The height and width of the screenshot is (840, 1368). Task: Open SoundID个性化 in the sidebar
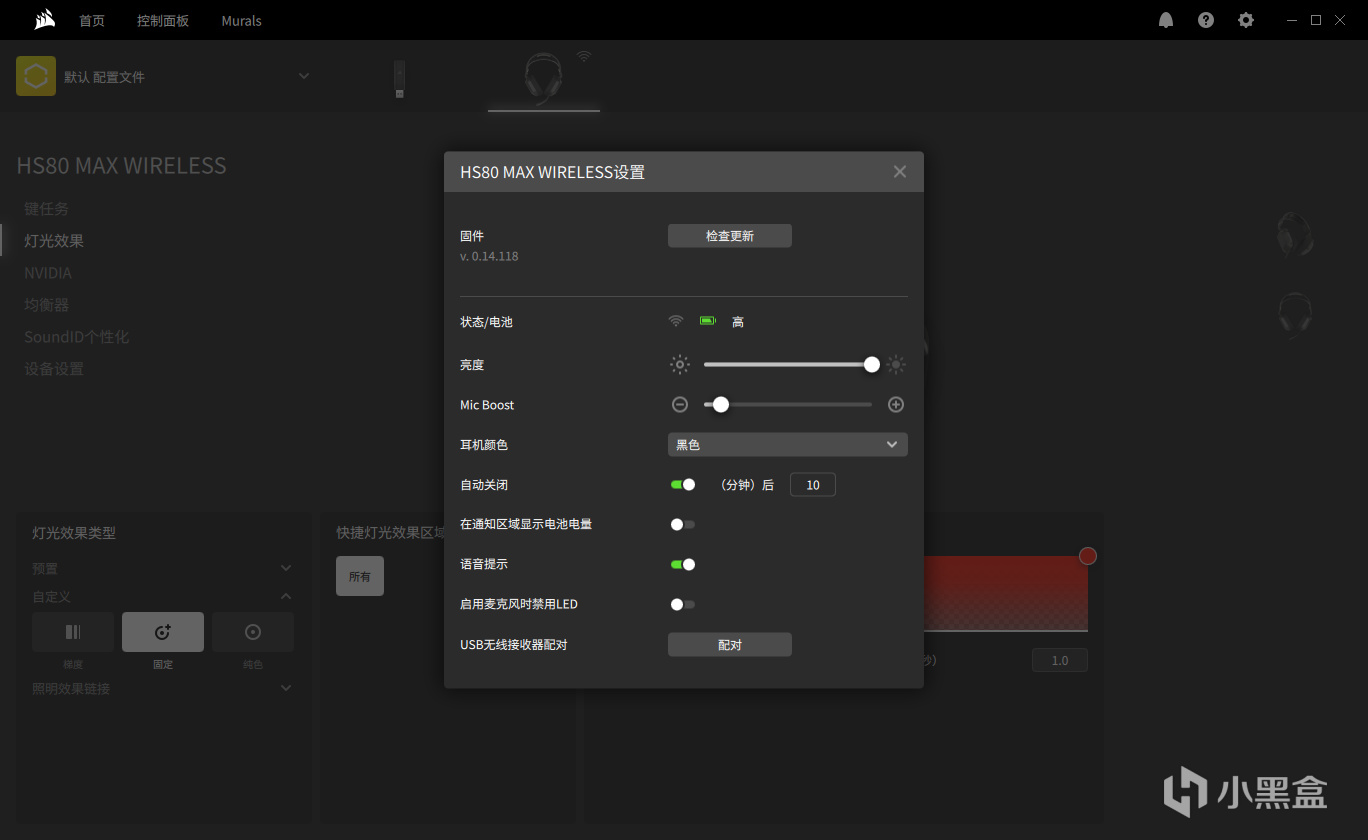77,336
